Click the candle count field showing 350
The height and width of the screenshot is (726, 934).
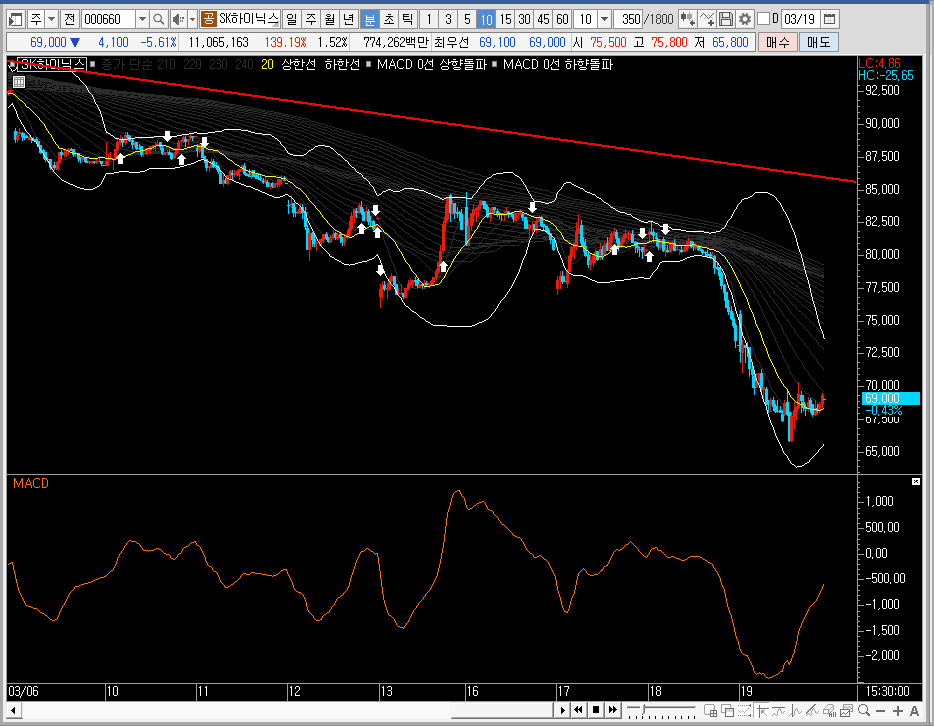(x=629, y=20)
